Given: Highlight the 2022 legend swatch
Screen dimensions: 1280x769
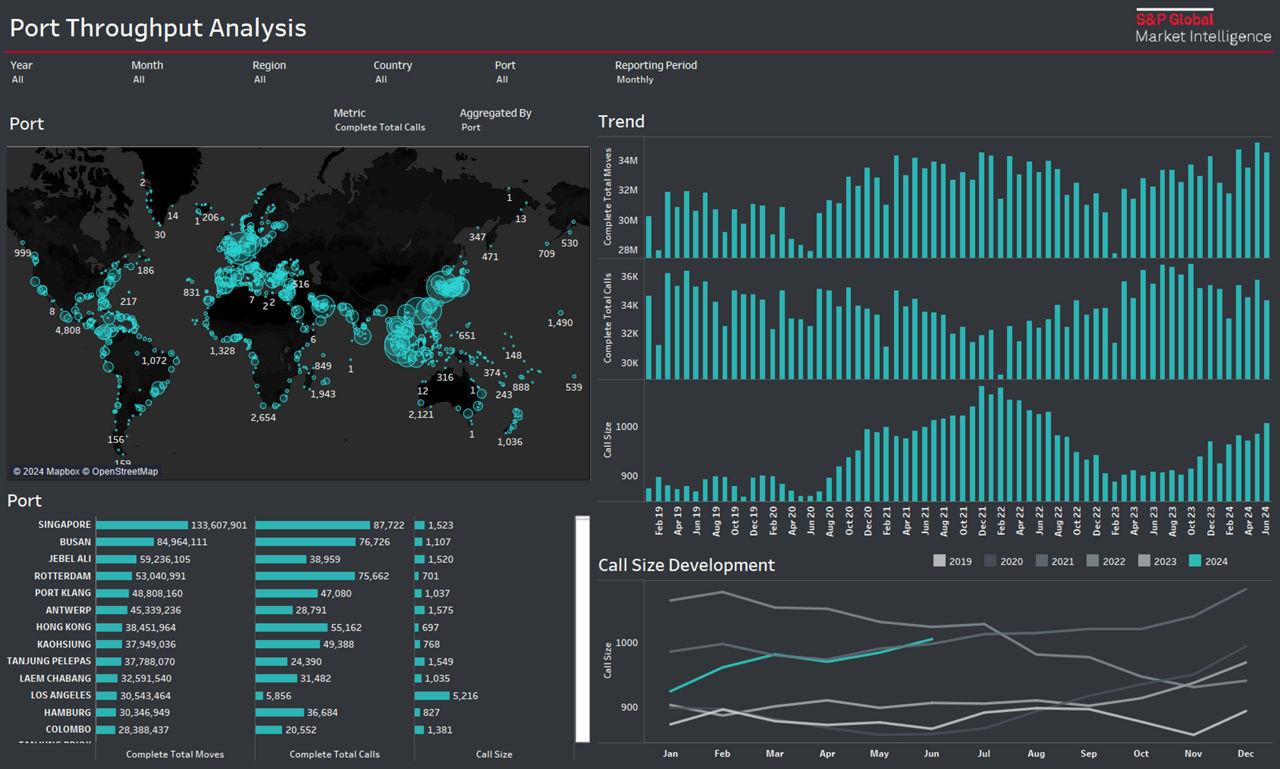Looking at the screenshot, I should tap(1093, 561).
